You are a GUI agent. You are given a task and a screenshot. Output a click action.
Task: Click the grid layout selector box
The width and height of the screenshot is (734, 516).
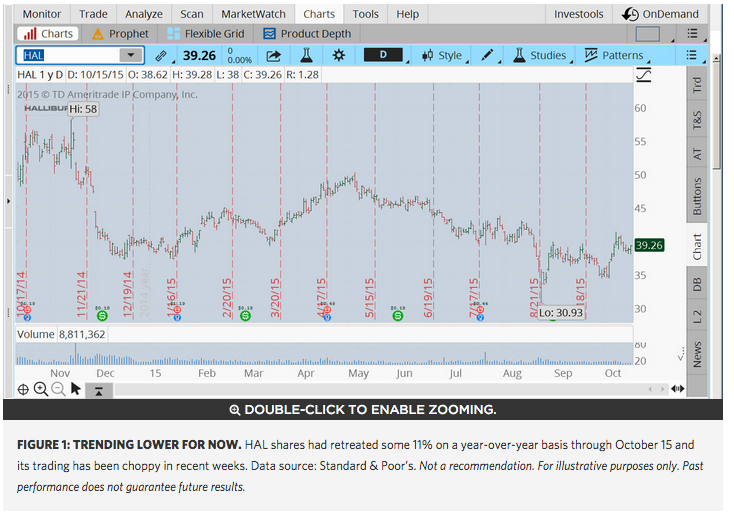point(648,34)
